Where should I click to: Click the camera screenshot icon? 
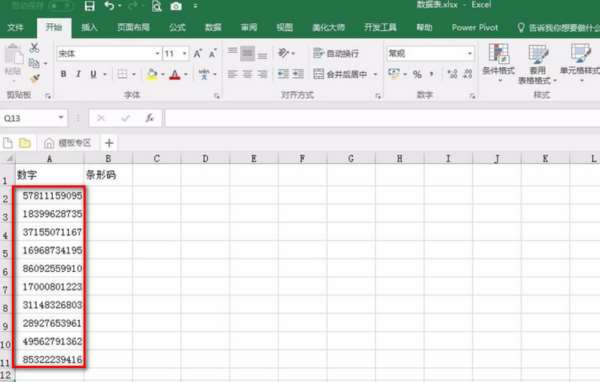coord(176,7)
